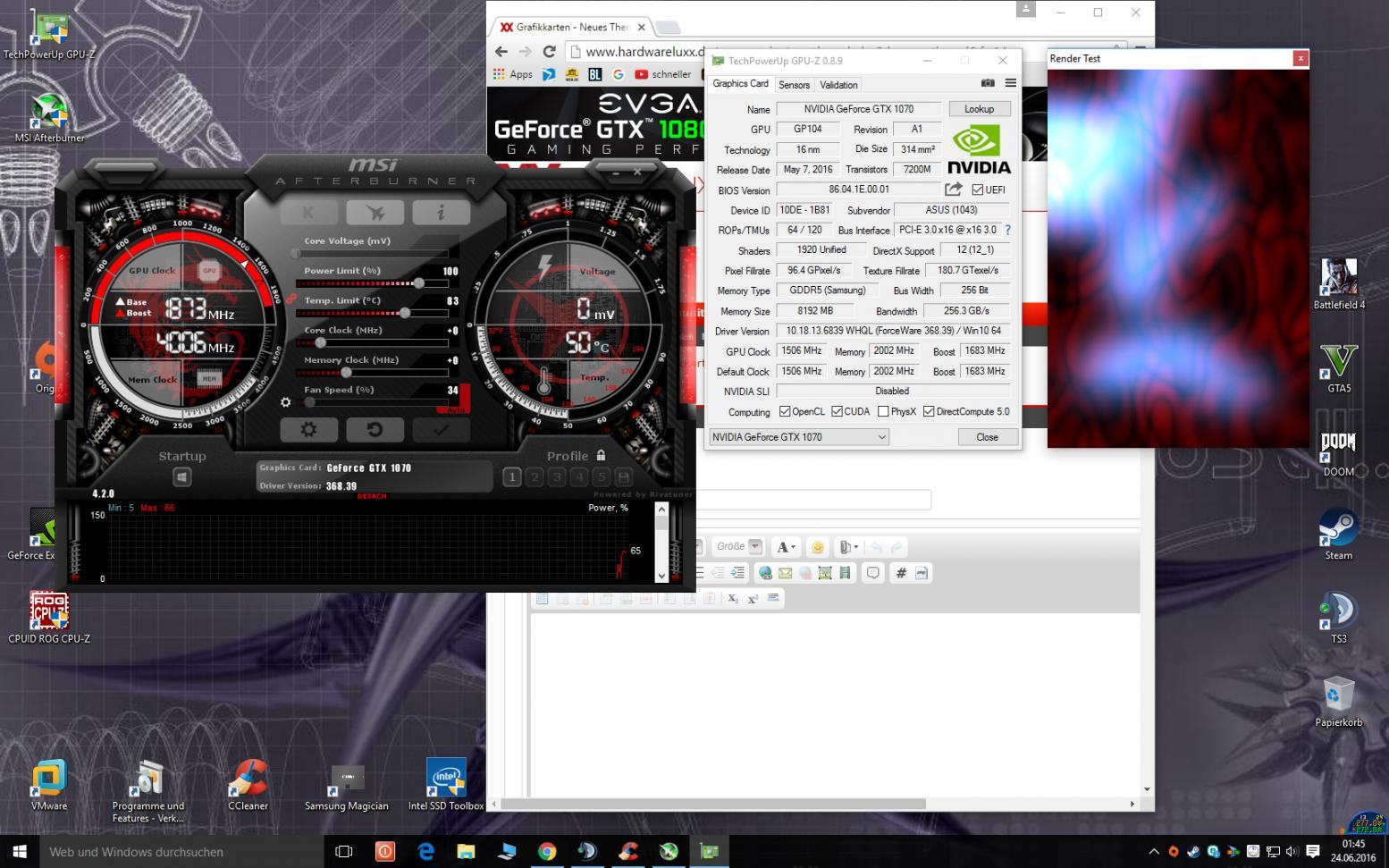Click the Windows search box

coord(181,852)
